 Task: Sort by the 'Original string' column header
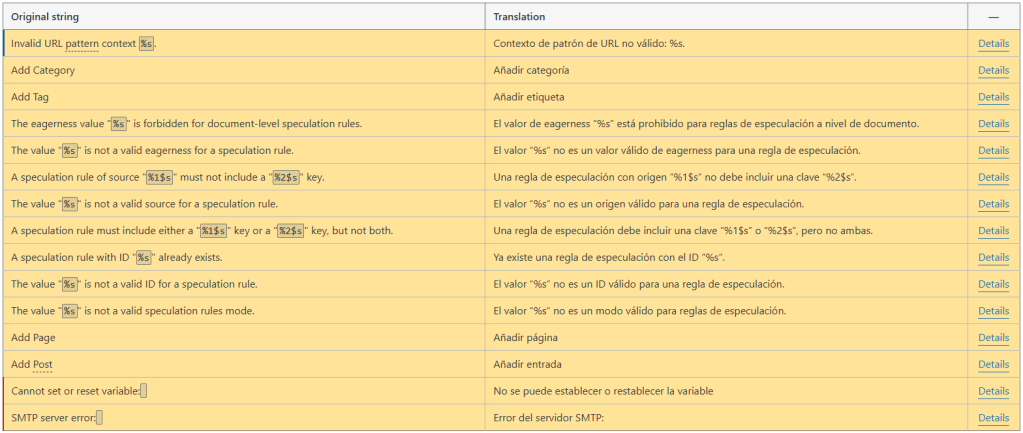45,17
